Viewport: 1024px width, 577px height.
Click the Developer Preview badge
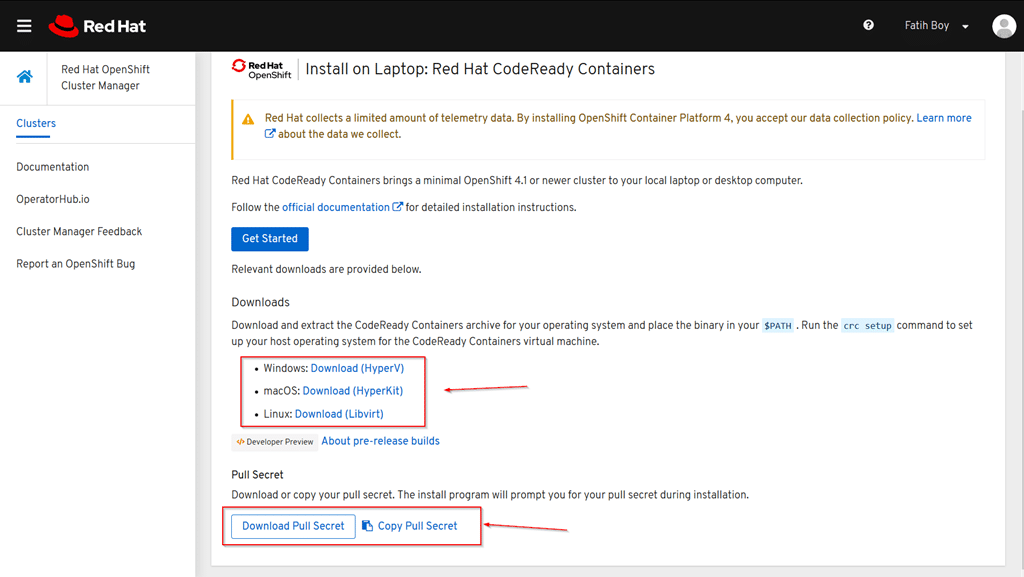point(275,442)
